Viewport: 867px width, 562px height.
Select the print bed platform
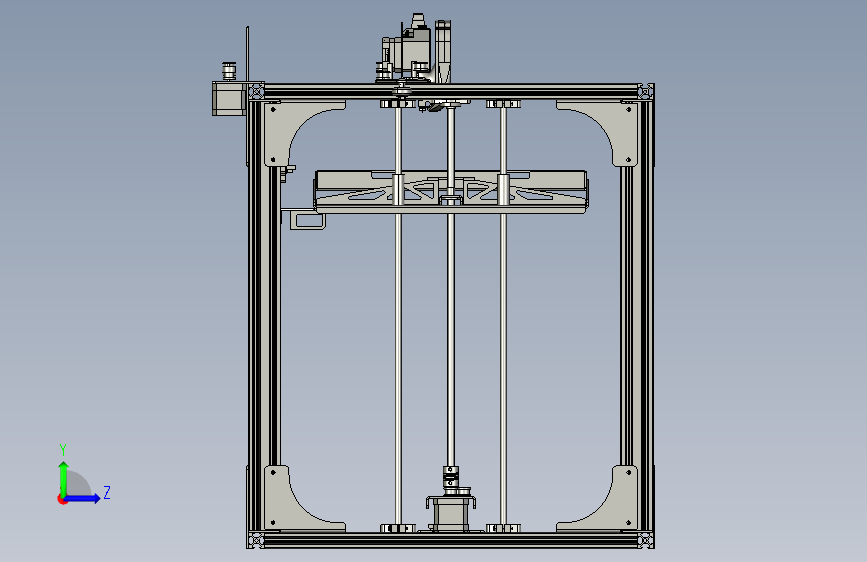tap(451, 191)
